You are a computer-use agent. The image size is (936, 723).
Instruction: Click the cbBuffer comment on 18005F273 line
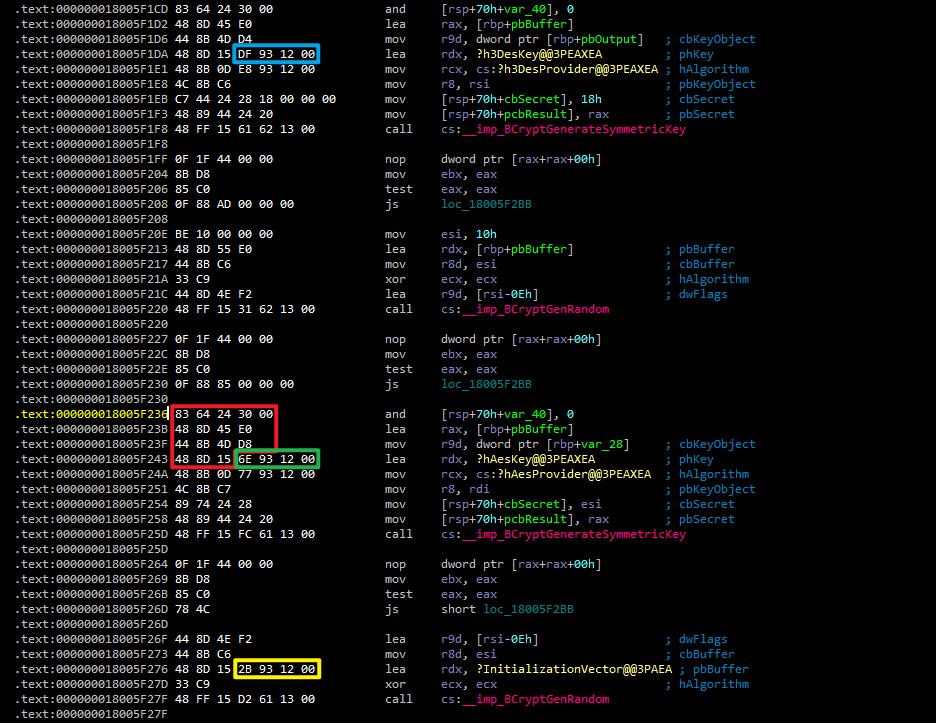707,654
